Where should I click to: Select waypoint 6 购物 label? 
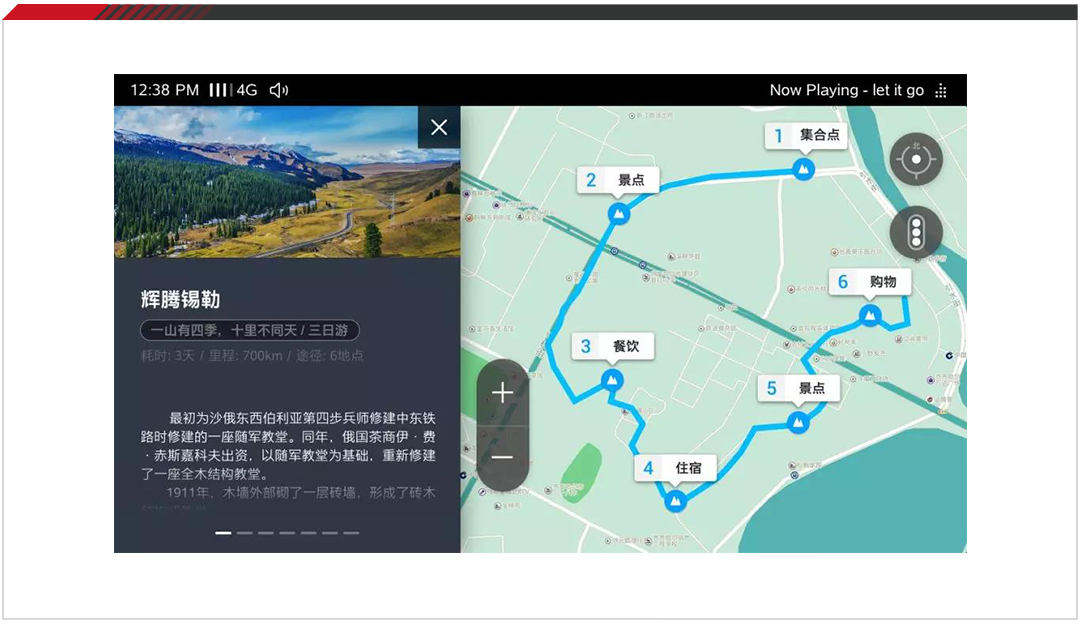[x=869, y=282]
